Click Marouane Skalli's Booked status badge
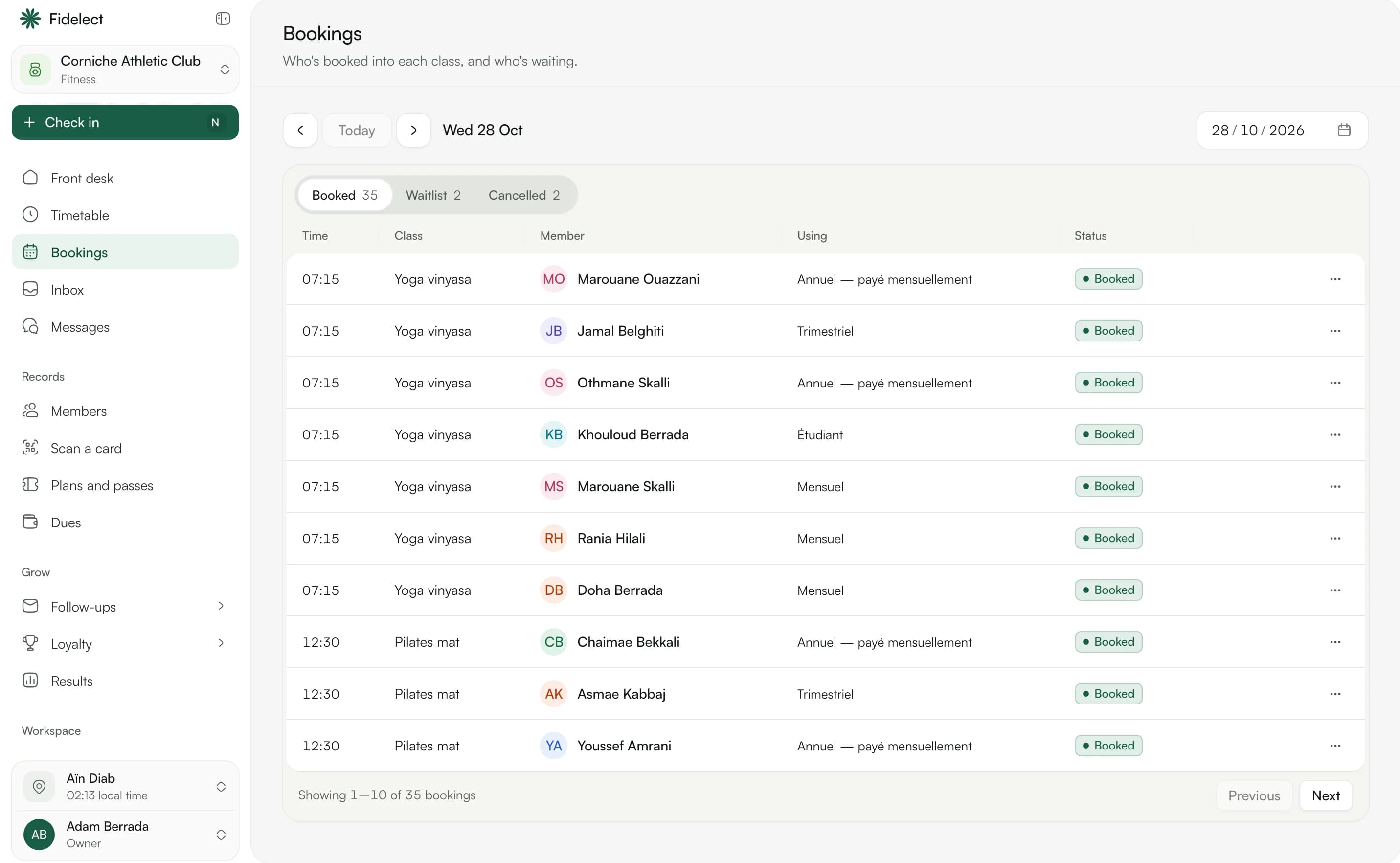 [1108, 486]
